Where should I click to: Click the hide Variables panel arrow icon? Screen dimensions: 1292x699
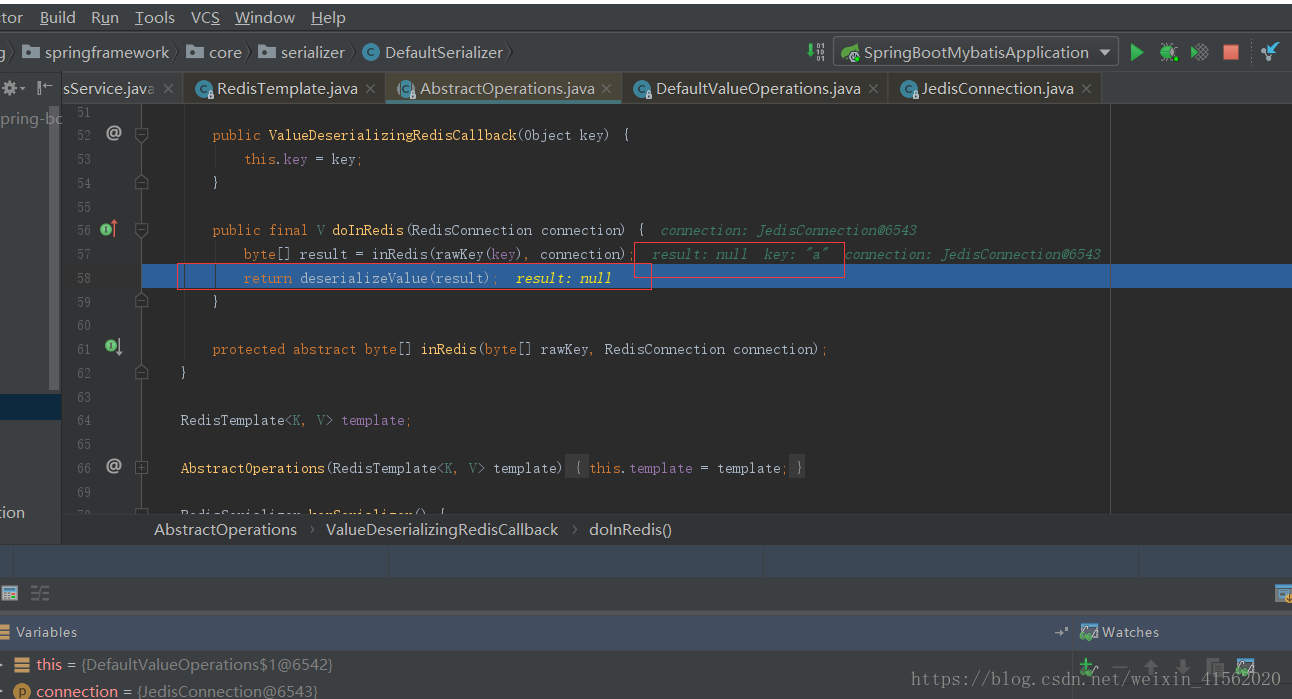click(1061, 632)
